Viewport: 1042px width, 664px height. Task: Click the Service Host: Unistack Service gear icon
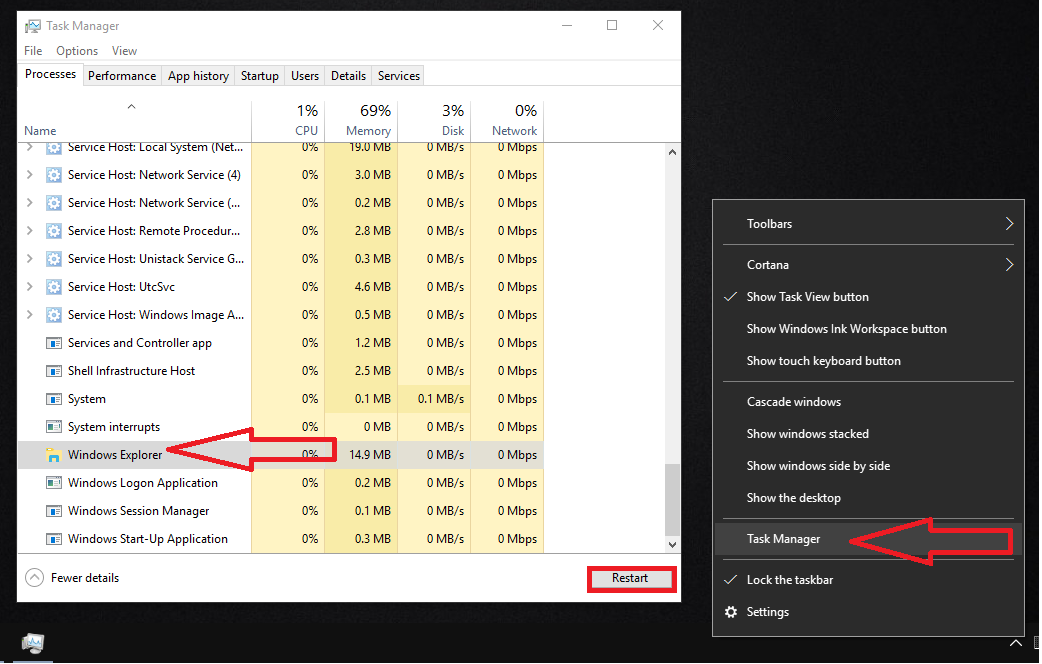(x=54, y=259)
